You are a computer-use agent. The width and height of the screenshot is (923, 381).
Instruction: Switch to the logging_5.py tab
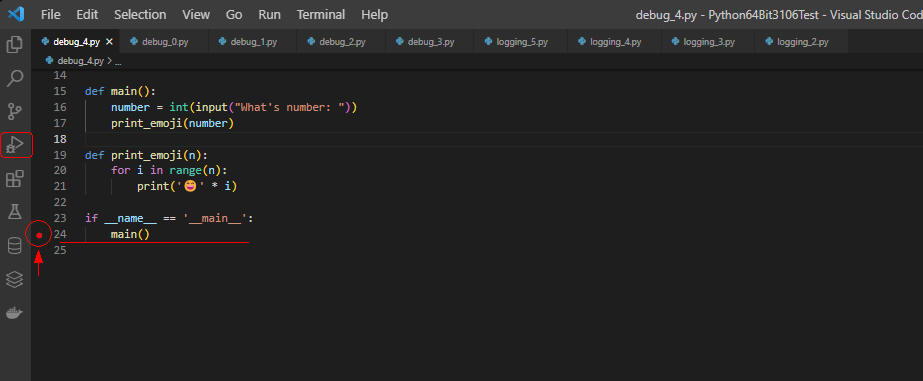pos(521,42)
